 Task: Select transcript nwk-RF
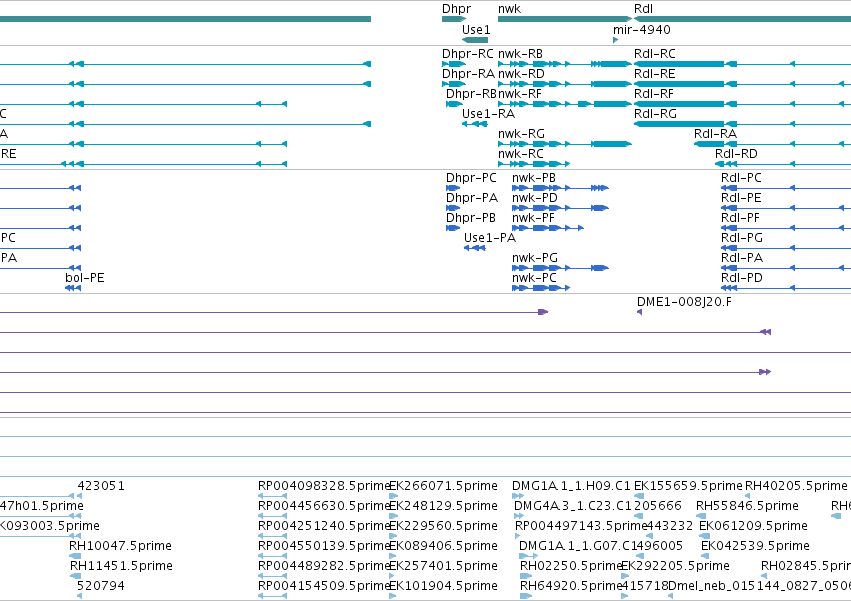coord(565,104)
